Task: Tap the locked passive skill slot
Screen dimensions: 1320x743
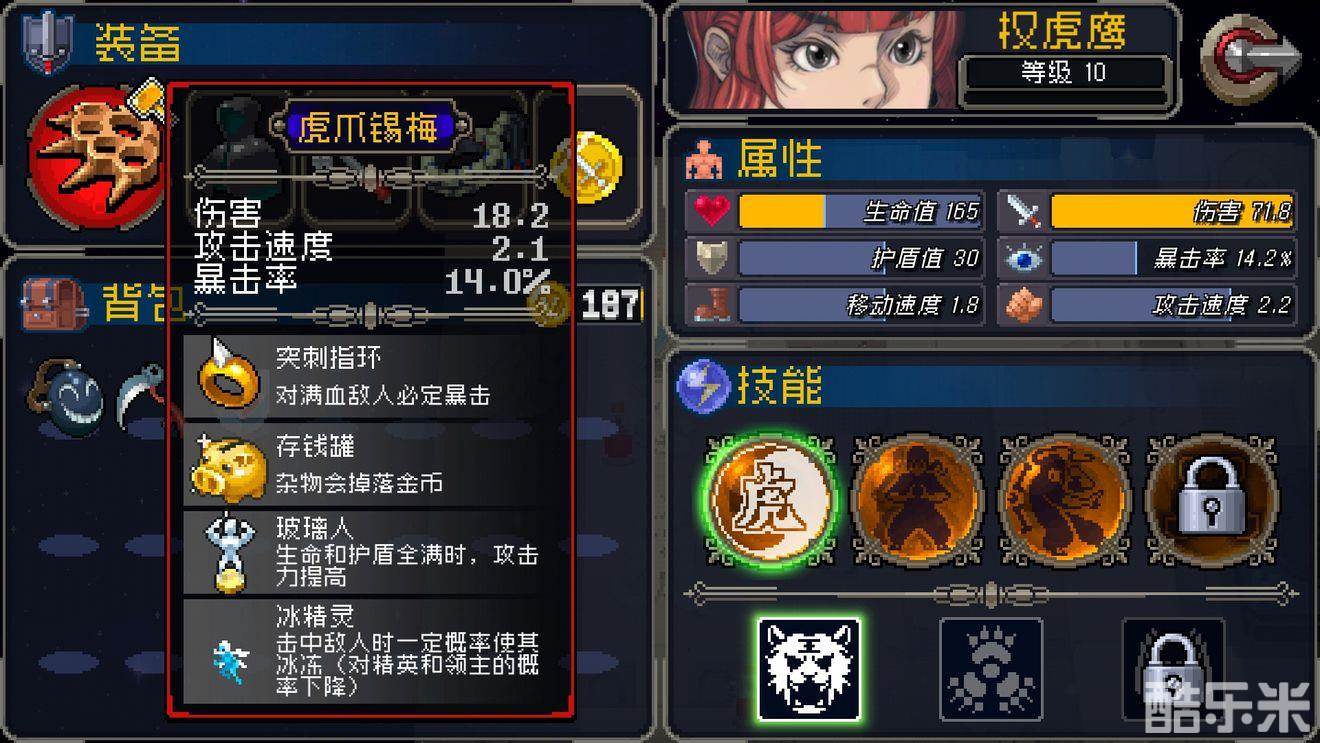Action: (x=1173, y=669)
